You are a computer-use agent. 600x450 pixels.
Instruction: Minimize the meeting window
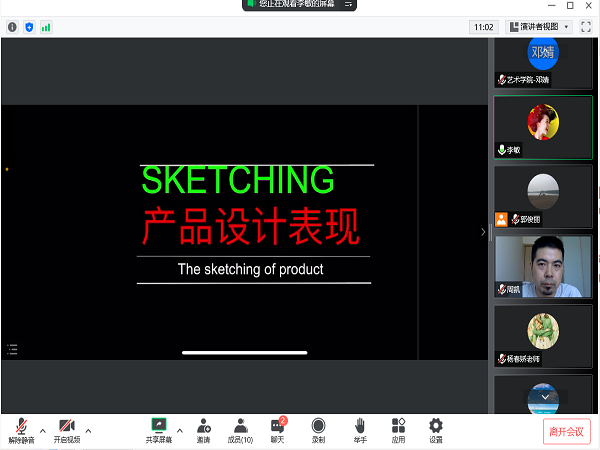551,5
